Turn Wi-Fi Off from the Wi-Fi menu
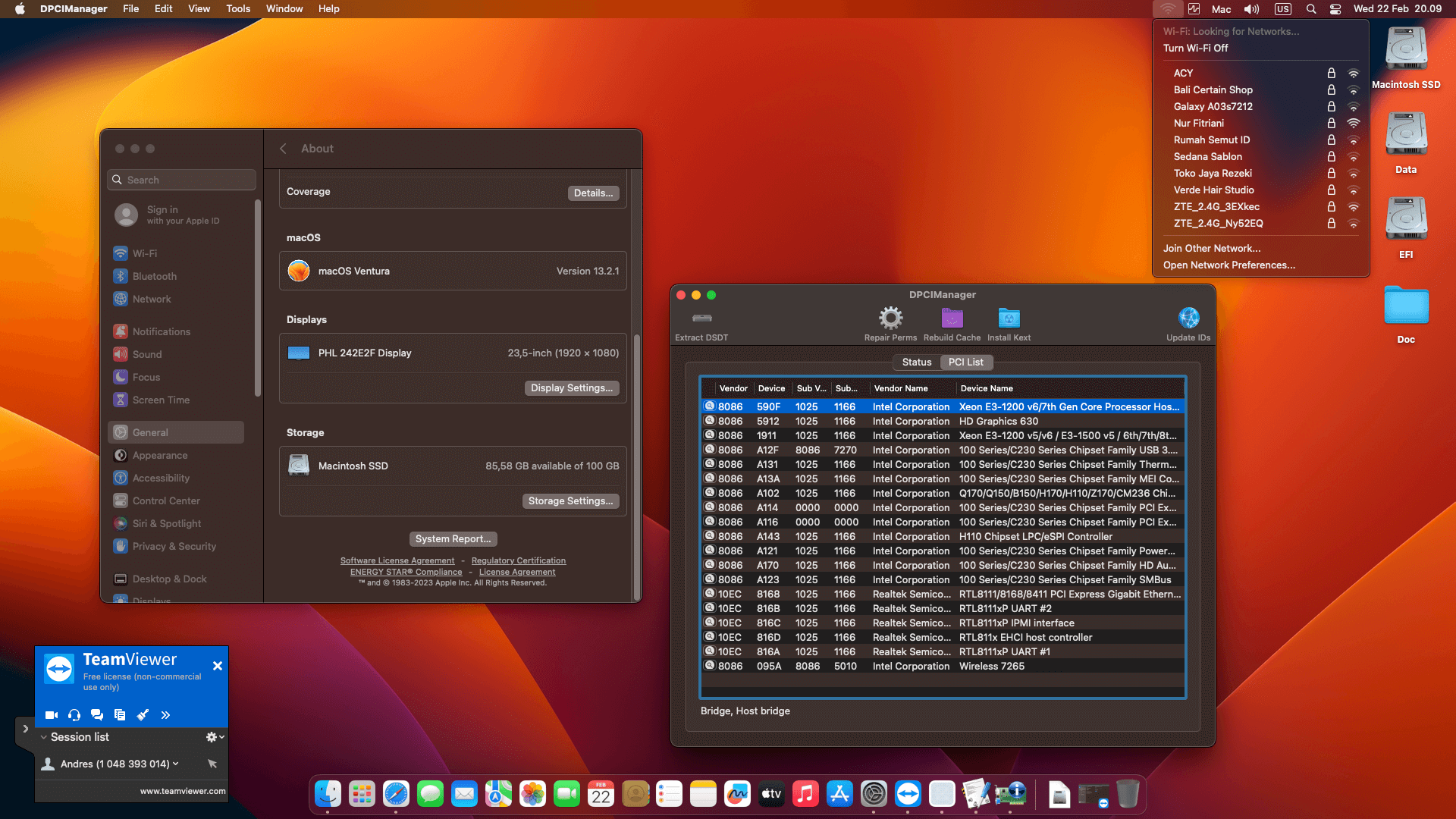The width and height of the screenshot is (1456, 819). [1195, 48]
